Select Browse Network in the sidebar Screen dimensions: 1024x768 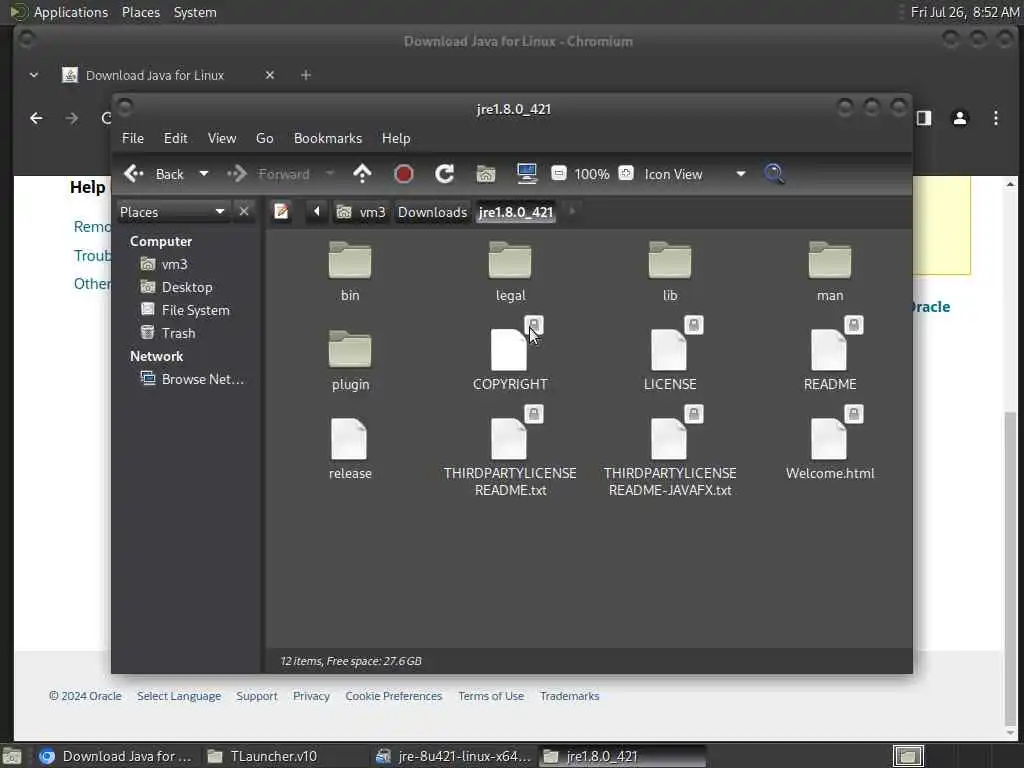pyautogui.click(x=193, y=379)
